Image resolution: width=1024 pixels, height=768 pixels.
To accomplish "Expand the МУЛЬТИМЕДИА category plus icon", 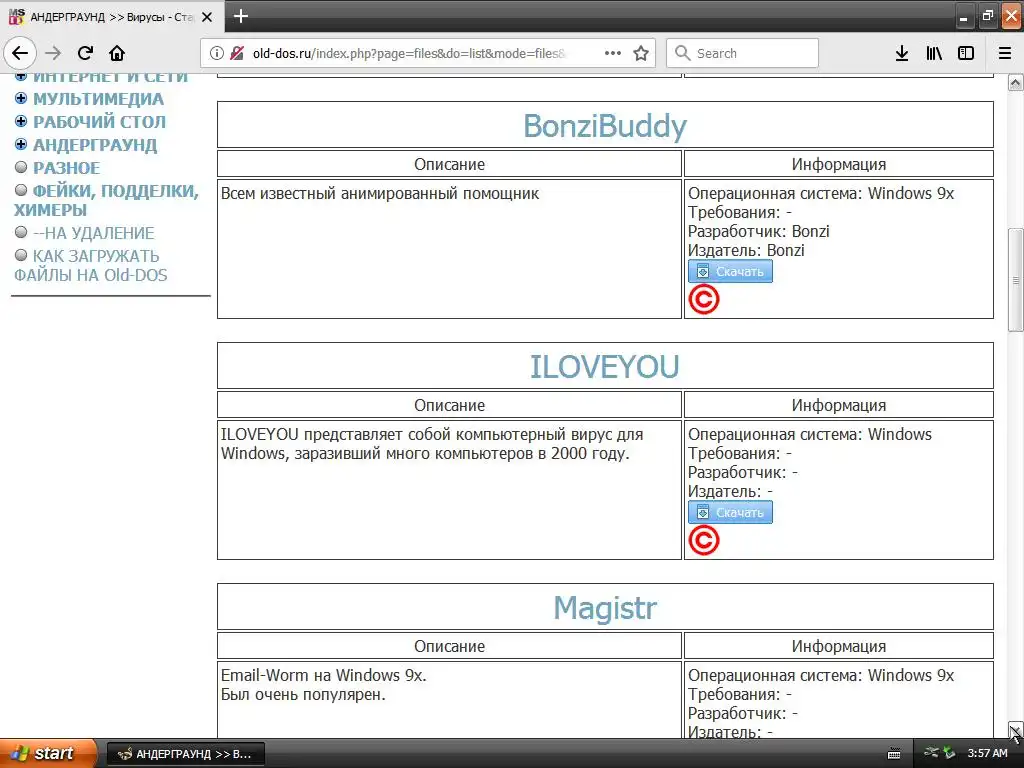I will [21, 98].
